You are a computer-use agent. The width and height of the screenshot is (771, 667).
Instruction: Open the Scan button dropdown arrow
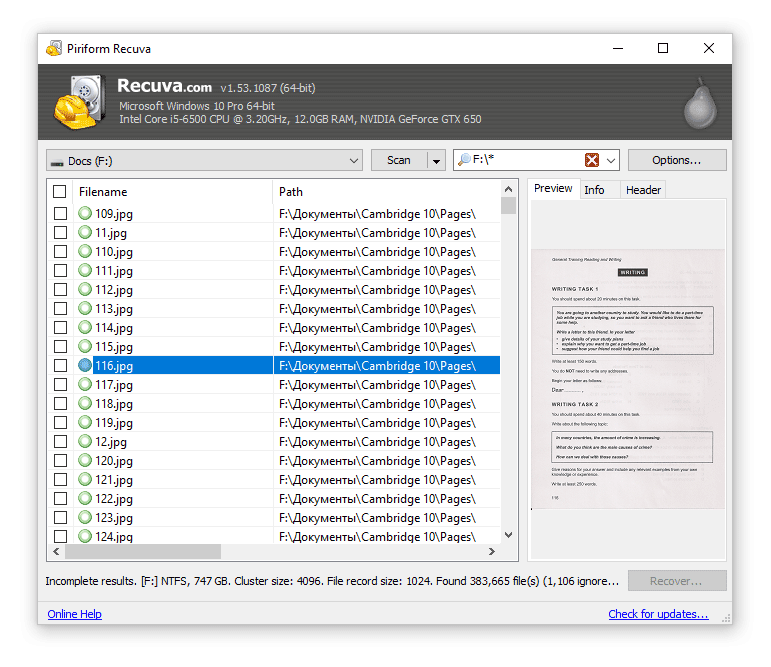coord(436,160)
